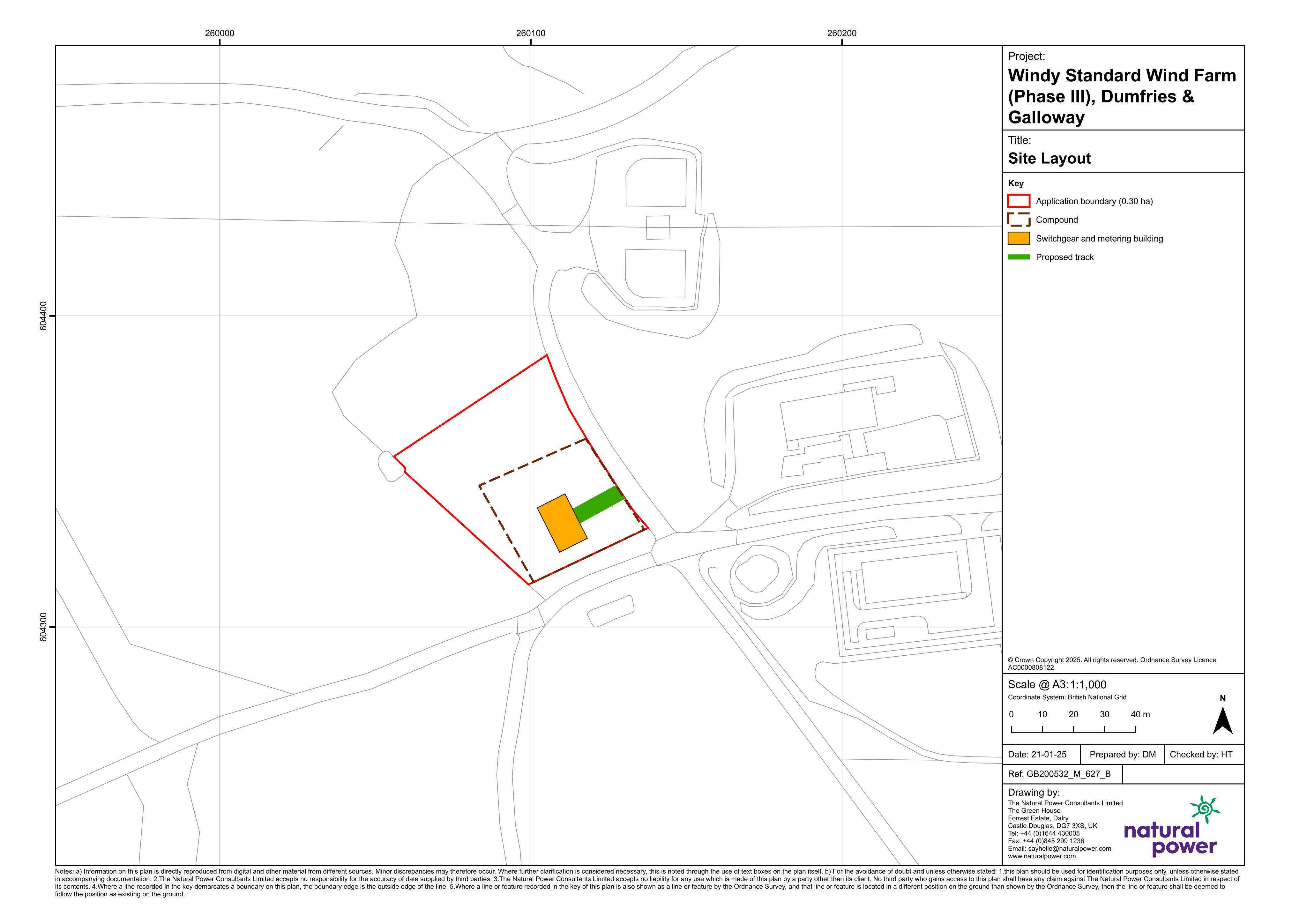Click the 'Proposed track' key label
This screenshot has height=924, width=1307.
1064,257
